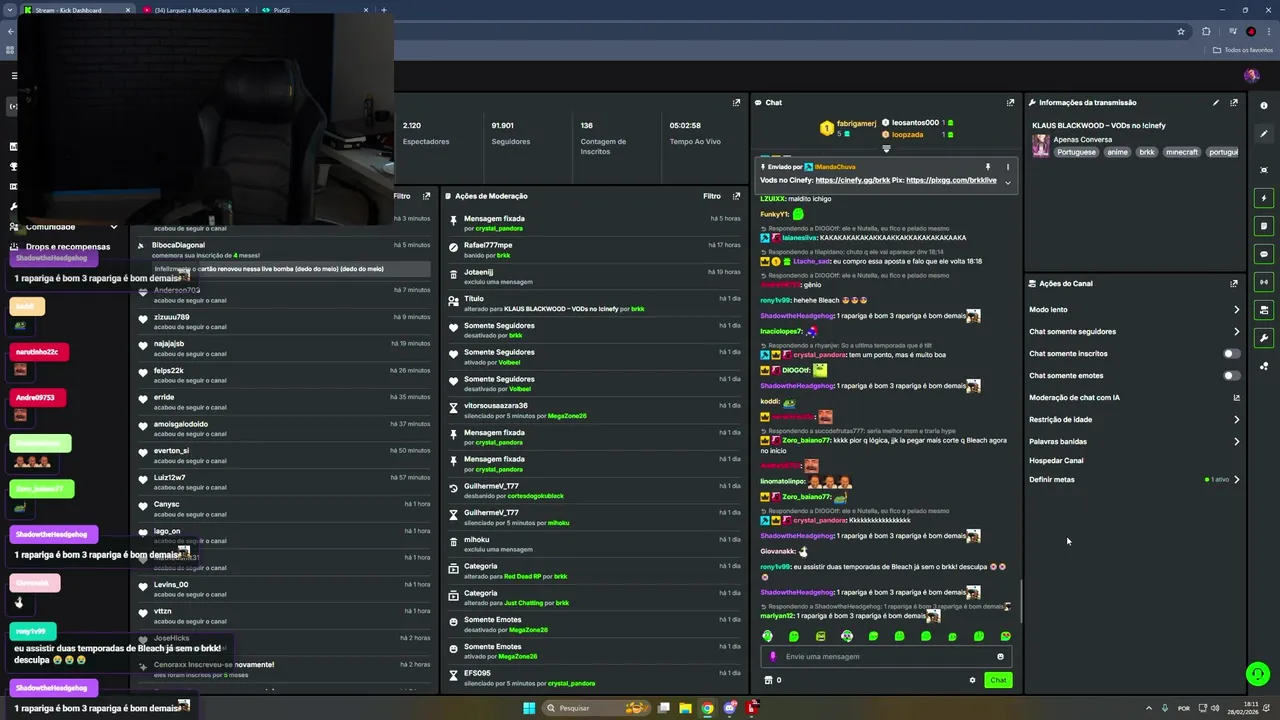Open the pixgg.com/brkklive link
Image resolution: width=1280 pixels, height=720 pixels.
(951, 180)
